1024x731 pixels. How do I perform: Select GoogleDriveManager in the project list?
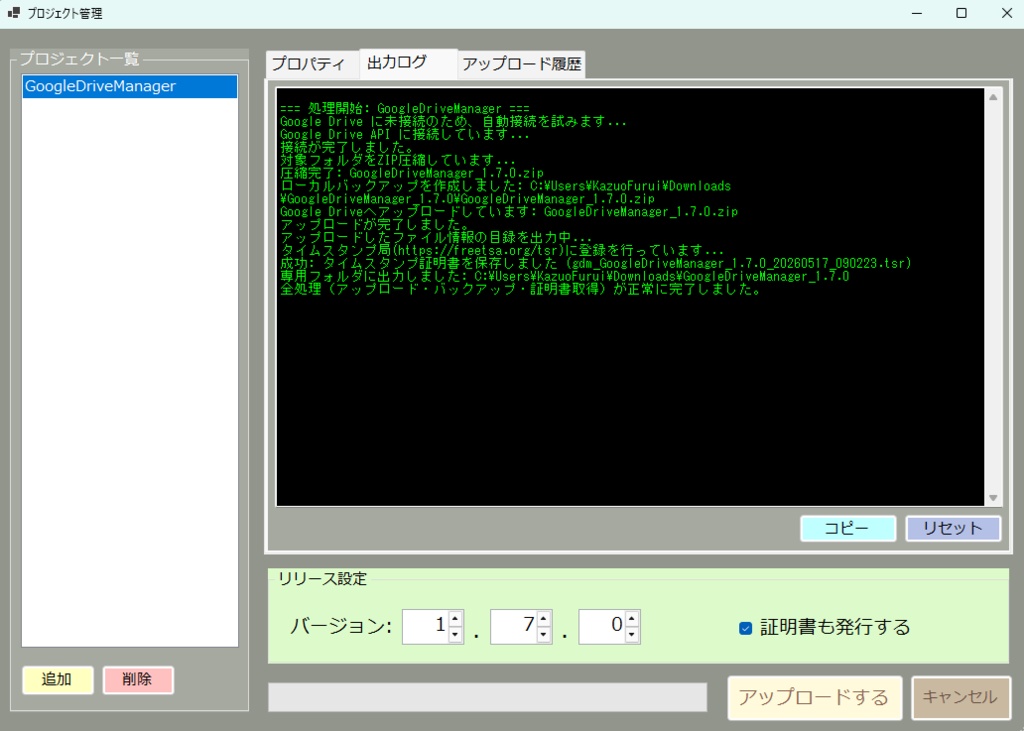[x=129, y=86]
